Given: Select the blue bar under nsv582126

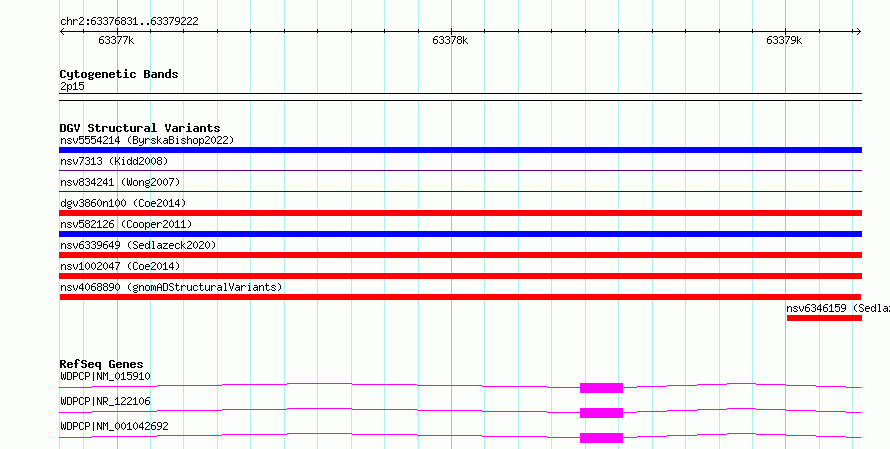Looking at the screenshot, I should pos(460,234).
